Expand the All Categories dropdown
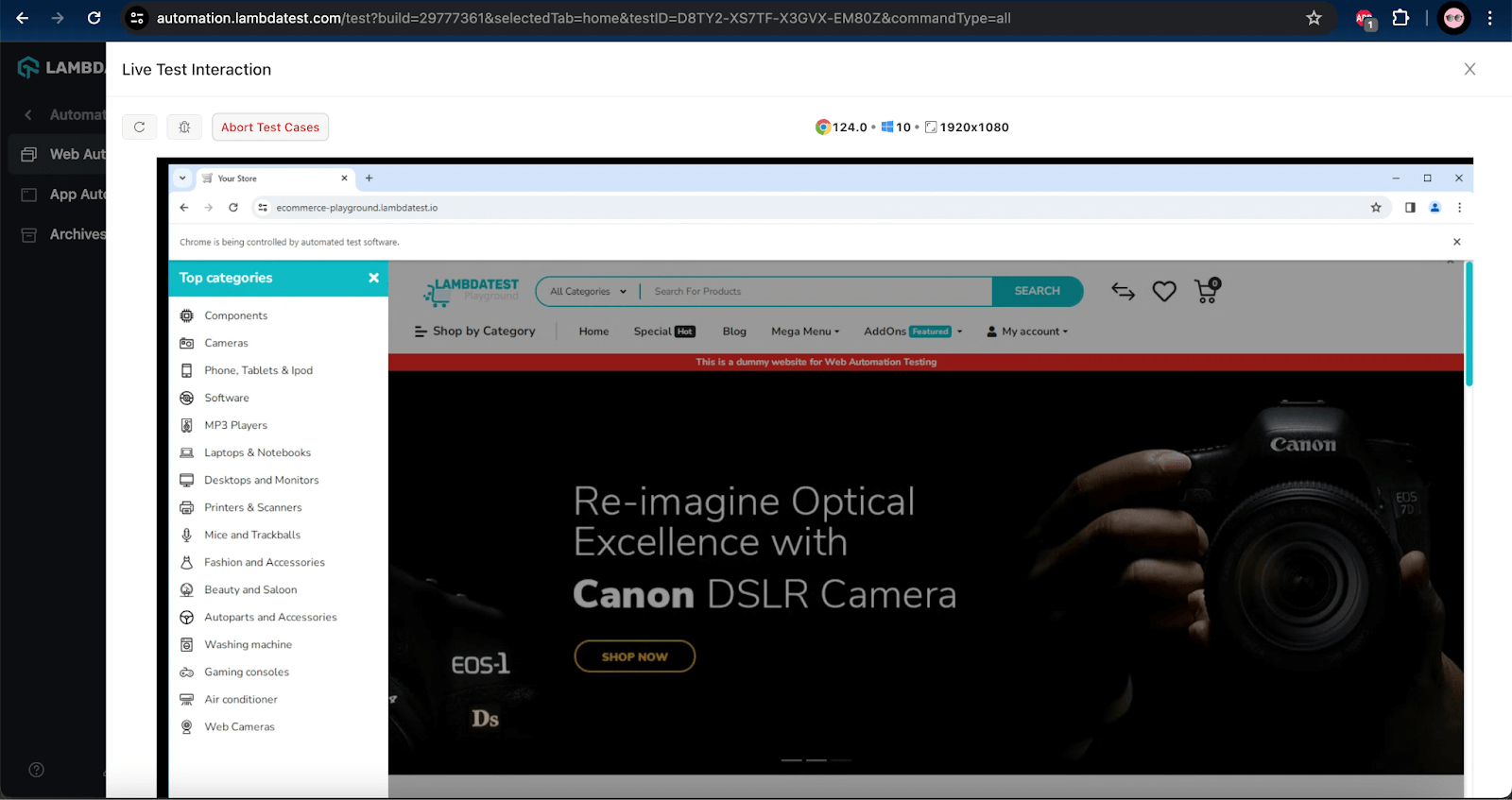 click(588, 292)
